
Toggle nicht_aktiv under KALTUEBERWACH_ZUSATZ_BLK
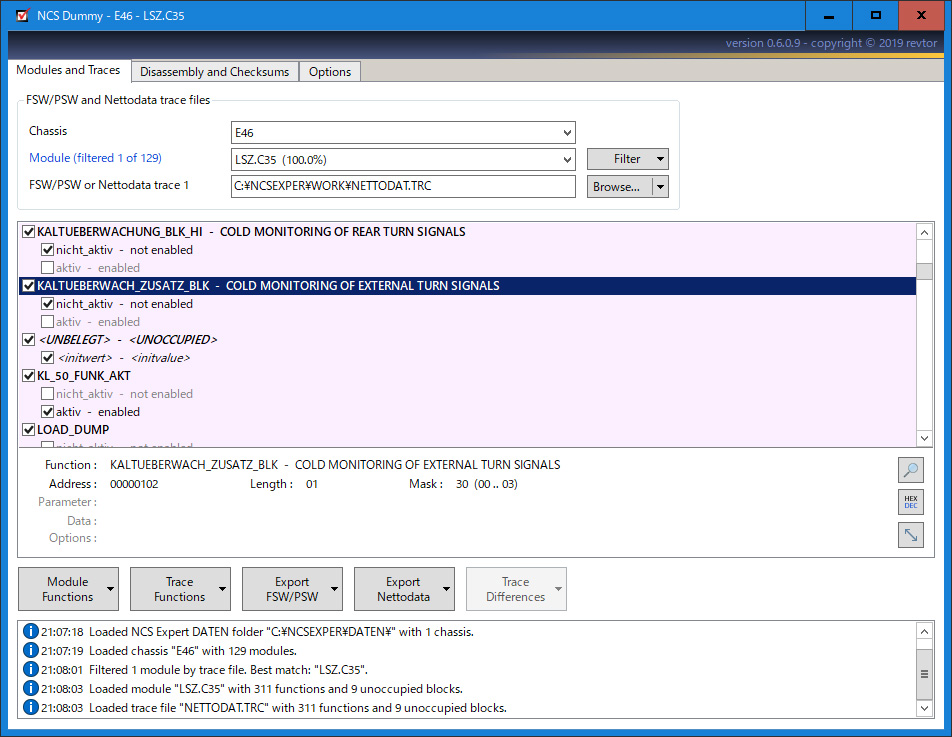[47, 304]
